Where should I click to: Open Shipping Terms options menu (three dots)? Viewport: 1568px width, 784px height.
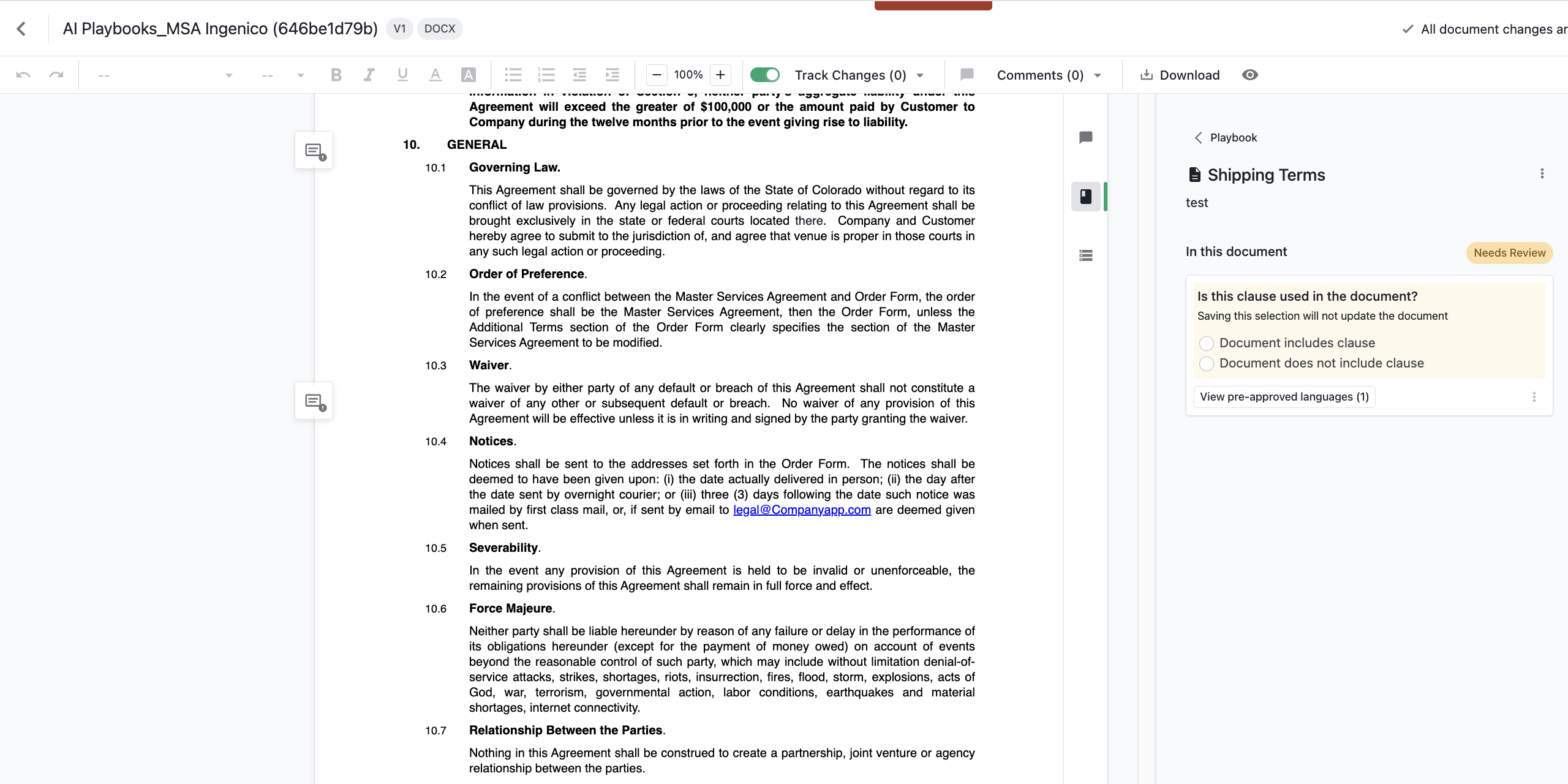click(x=1542, y=174)
